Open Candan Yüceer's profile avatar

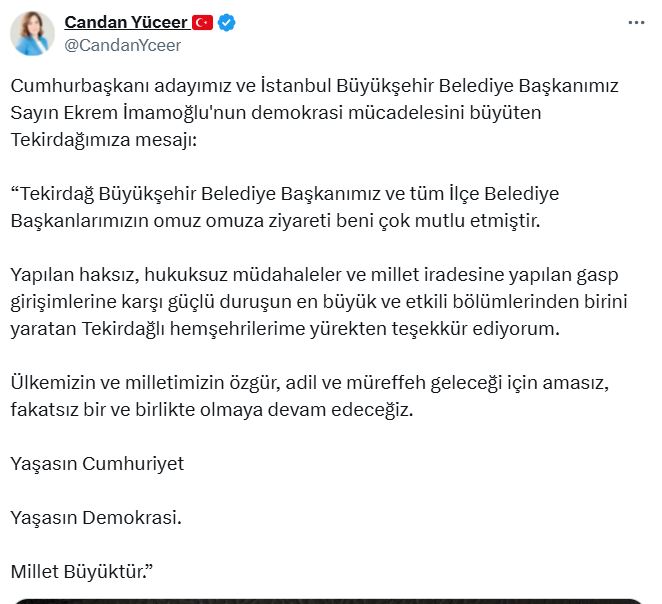click(33, 33)
